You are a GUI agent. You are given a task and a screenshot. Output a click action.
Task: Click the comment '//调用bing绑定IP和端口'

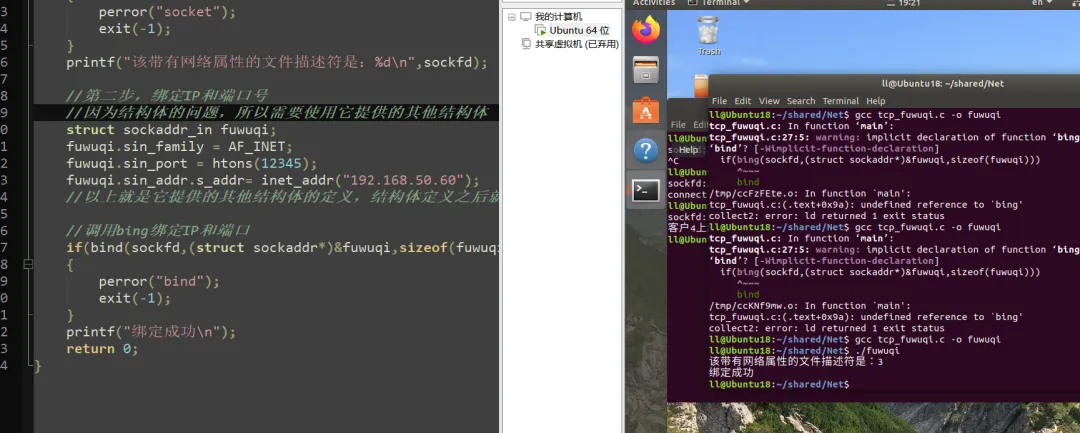pos(157,231)
